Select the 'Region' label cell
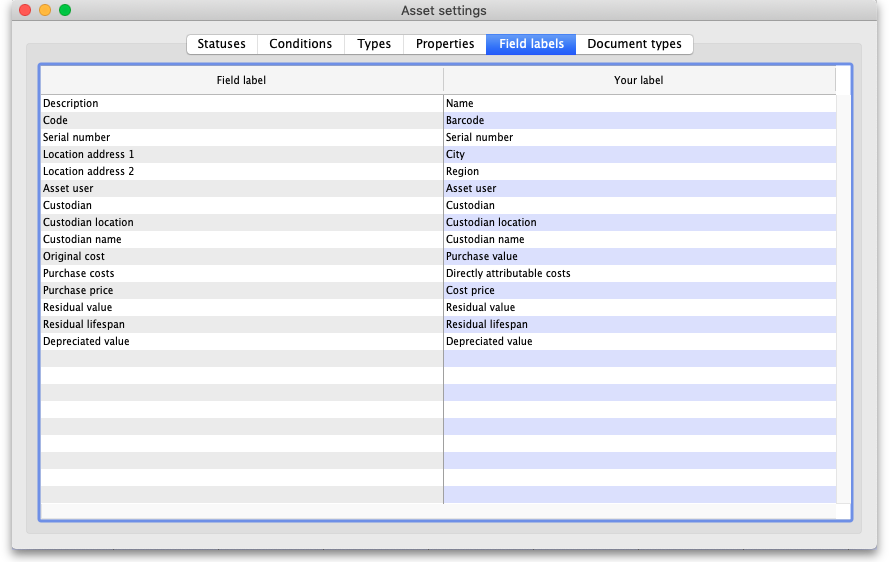Screen dimensions: 889x562 pos(639,171)
